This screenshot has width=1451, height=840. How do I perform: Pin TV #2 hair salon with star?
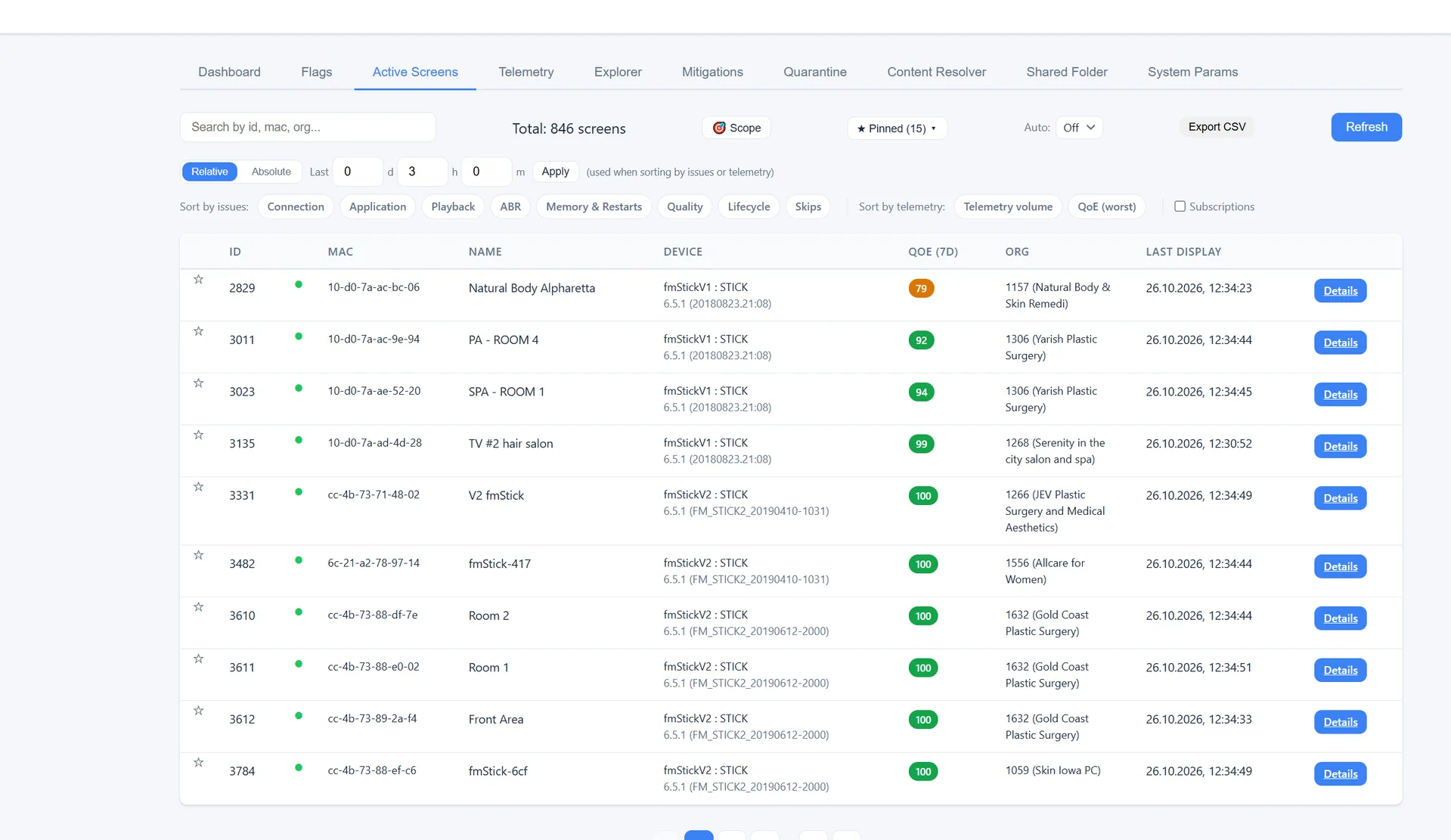click(198, 435)
